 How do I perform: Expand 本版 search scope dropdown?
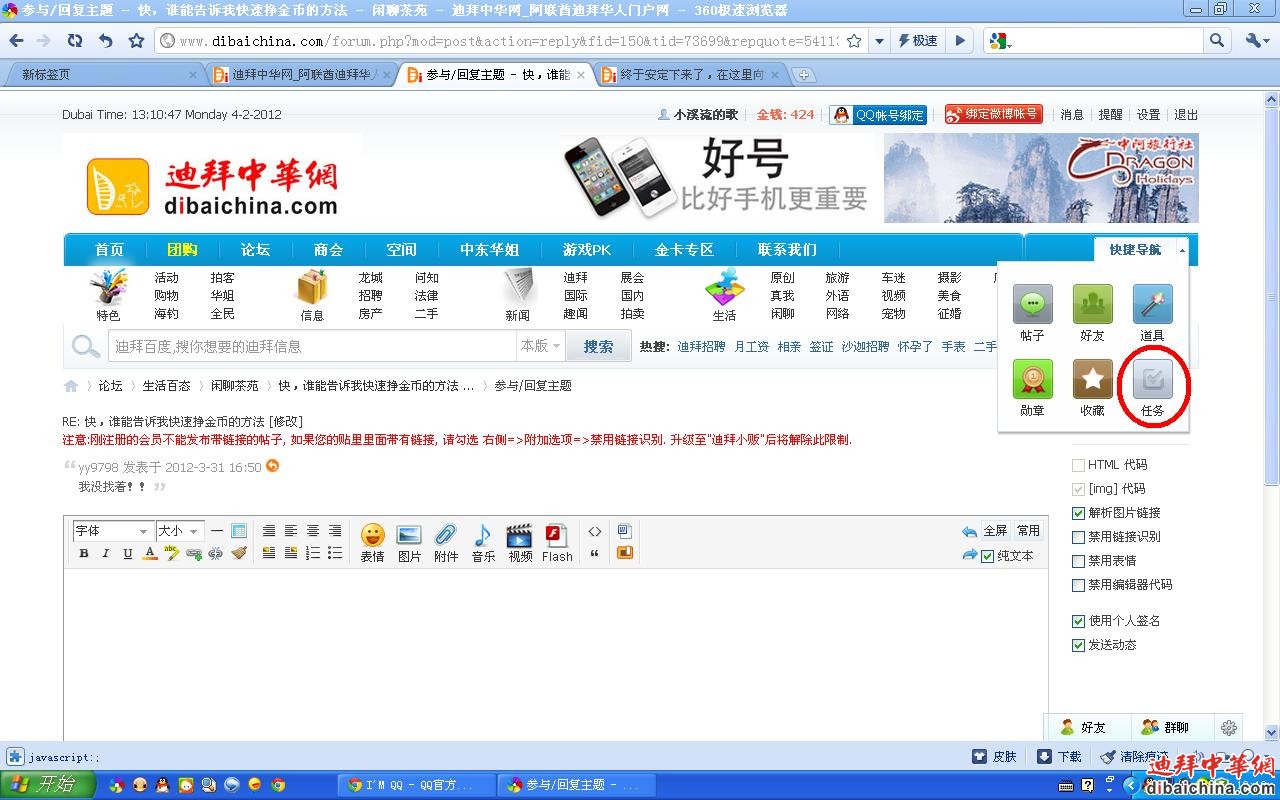[541, 346]
